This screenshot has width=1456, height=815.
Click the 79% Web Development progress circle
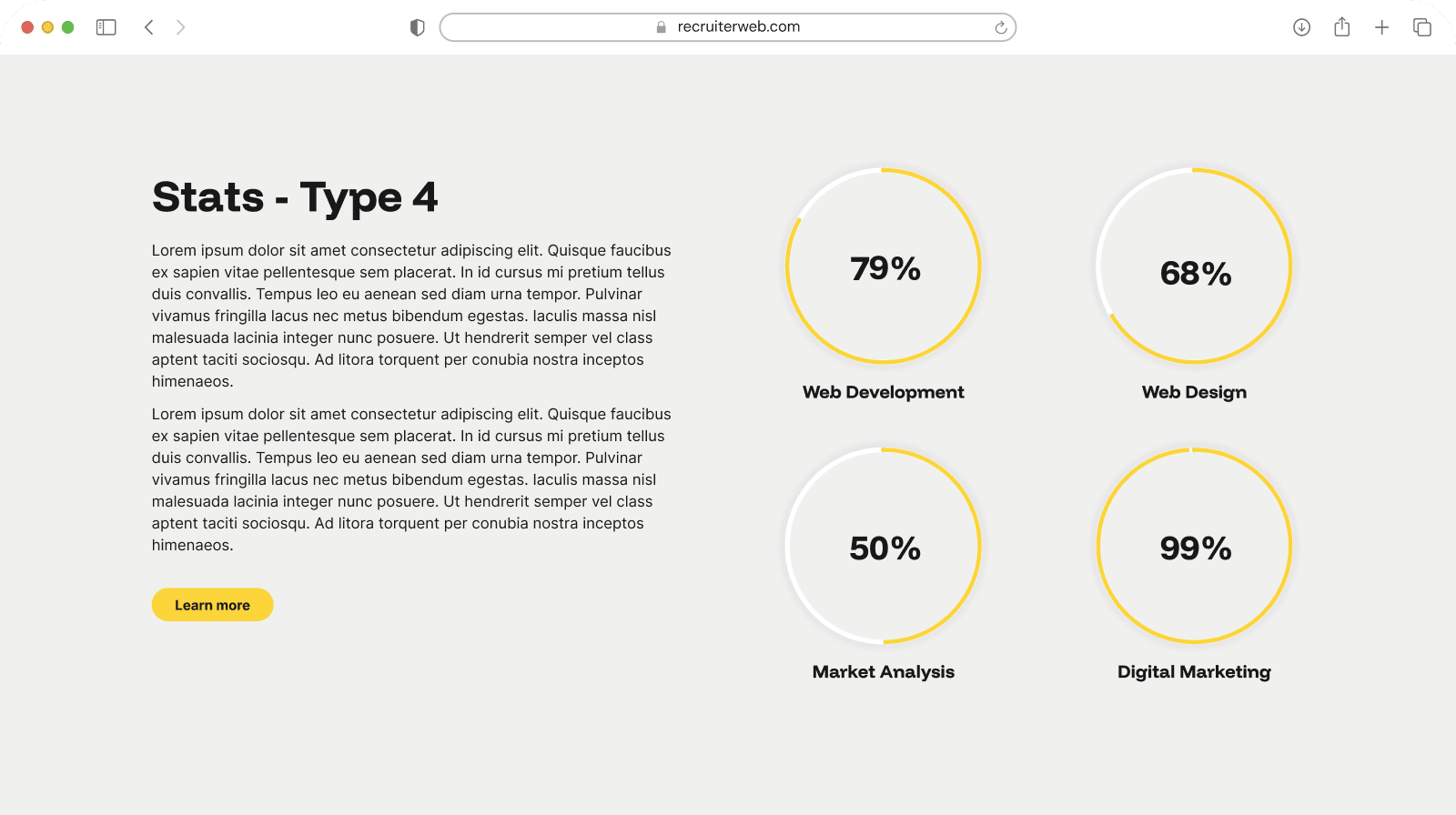[x=883, y=267]
